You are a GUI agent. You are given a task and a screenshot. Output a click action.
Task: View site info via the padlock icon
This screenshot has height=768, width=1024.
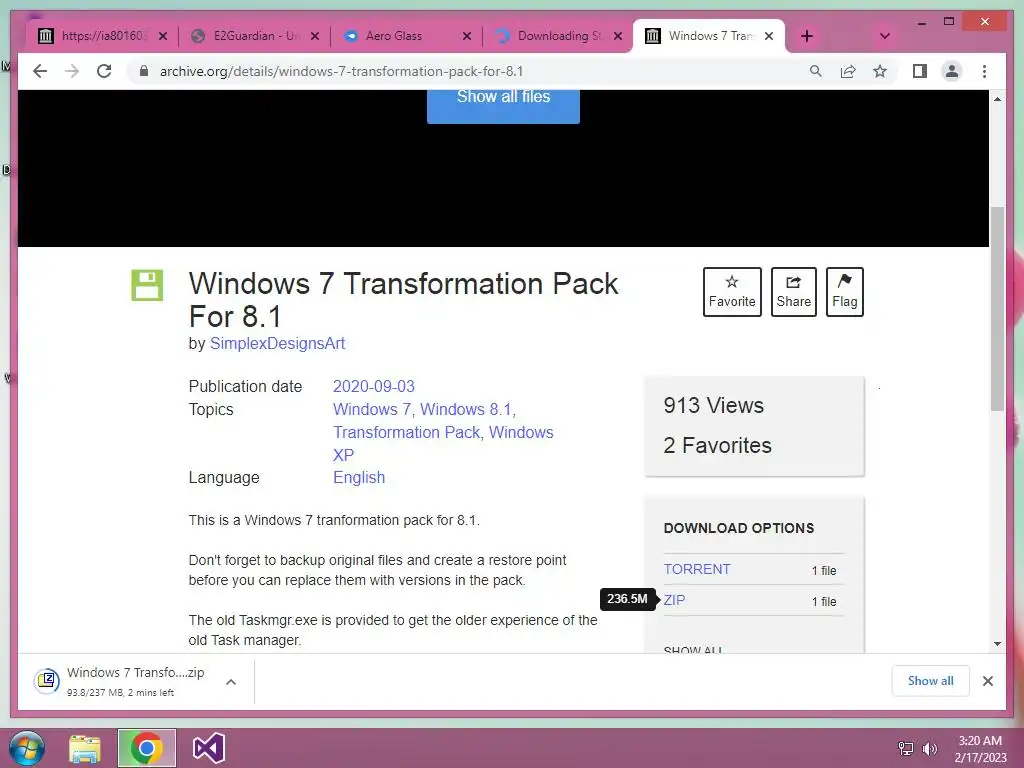click(144, 71)
